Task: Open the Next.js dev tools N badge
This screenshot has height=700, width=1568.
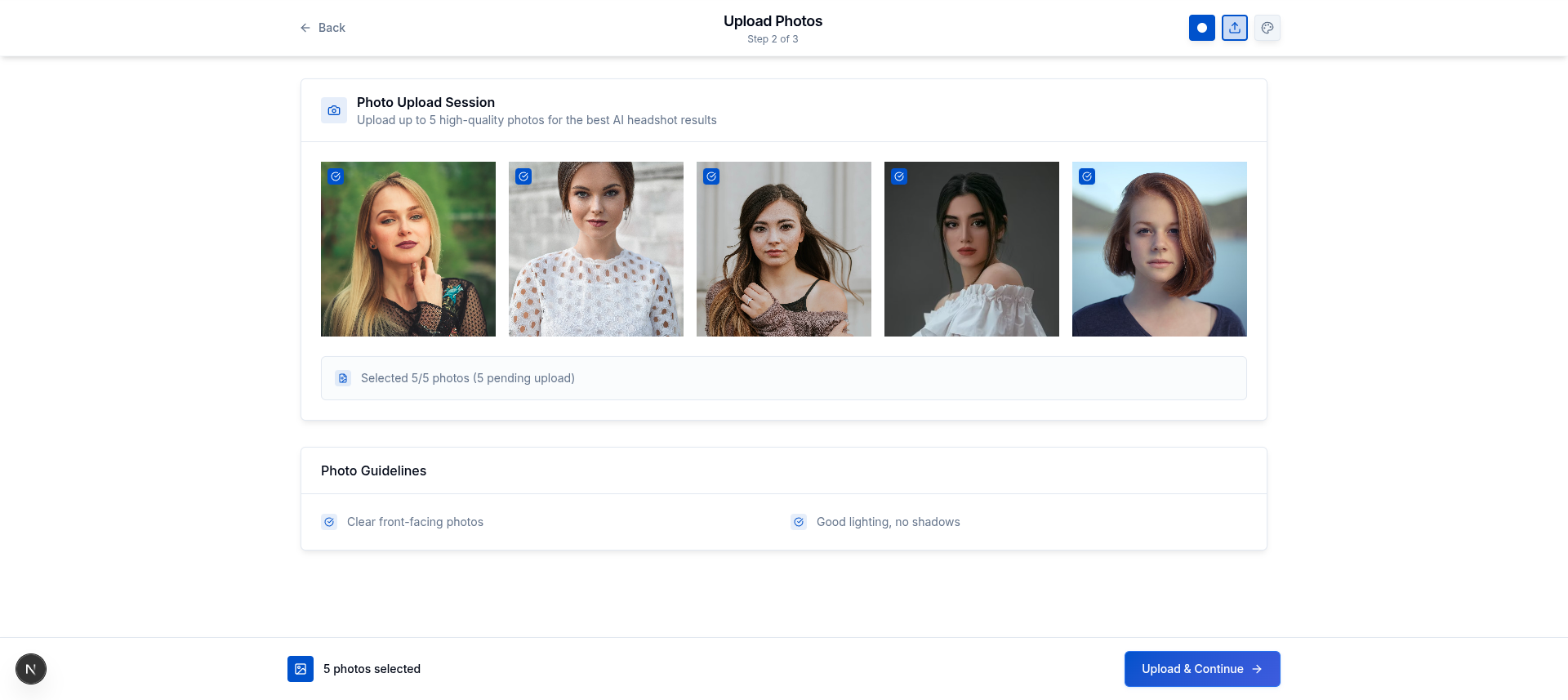Action: [x=31, y=669]
